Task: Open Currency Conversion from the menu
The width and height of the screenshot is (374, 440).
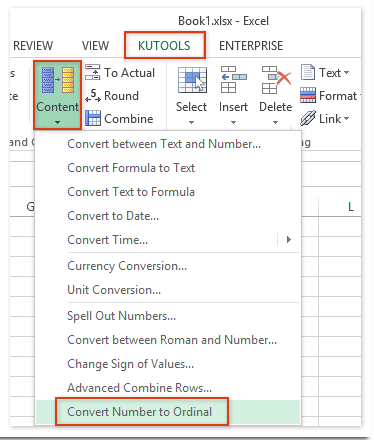Action: 168,266
